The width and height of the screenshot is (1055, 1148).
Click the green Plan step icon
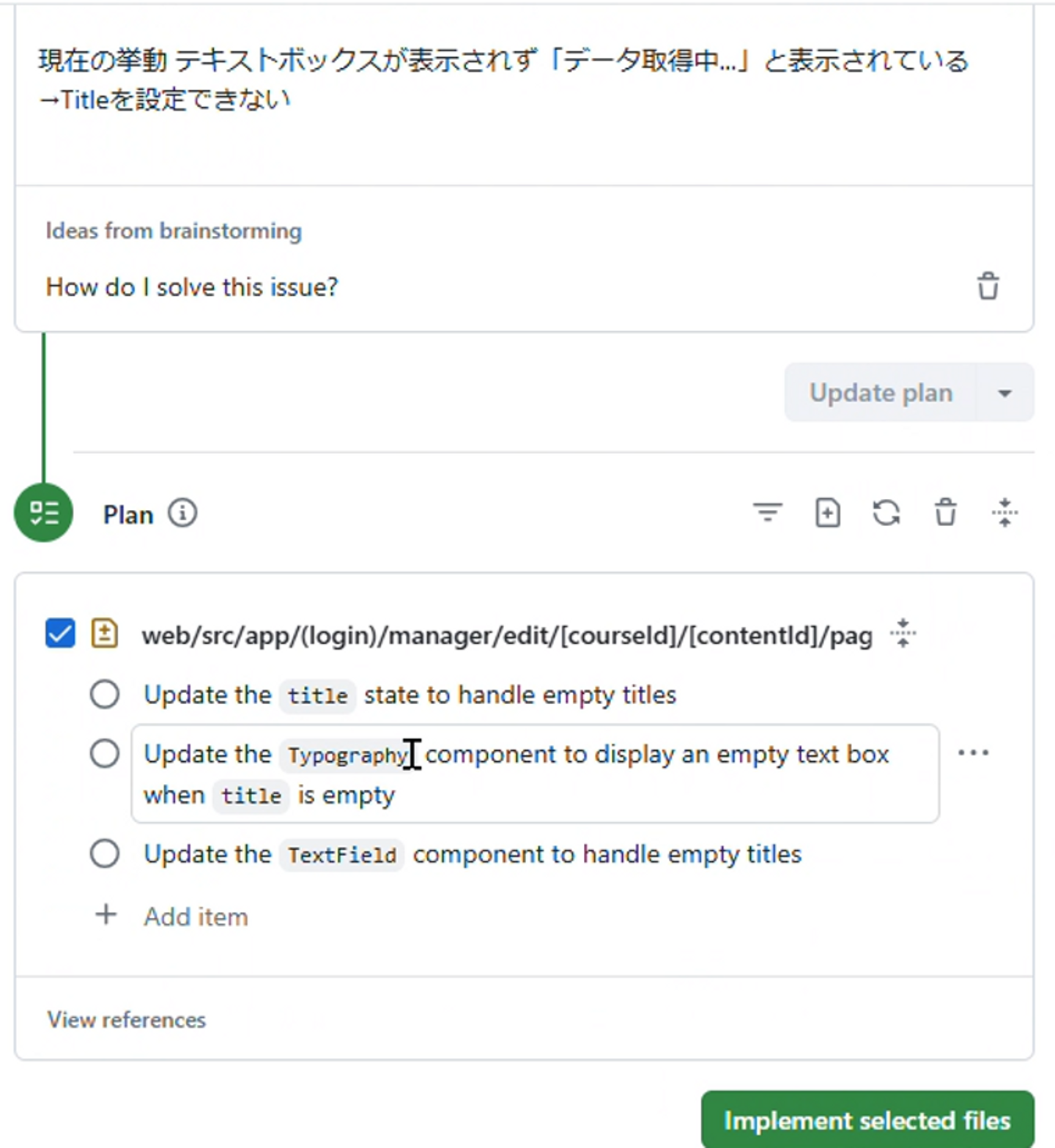coord(43,513)
